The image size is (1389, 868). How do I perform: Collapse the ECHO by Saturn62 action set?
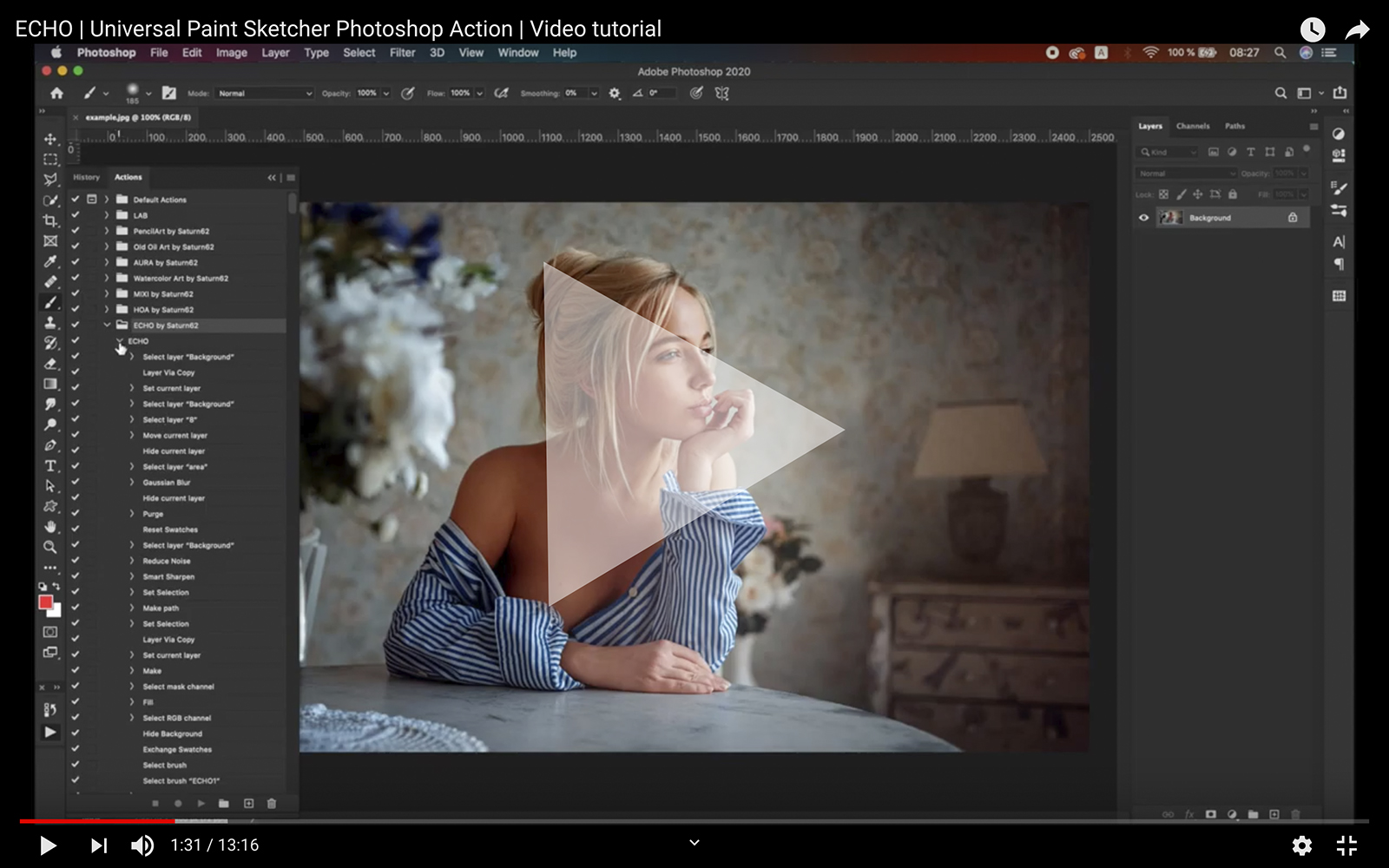click(x=107, y=325)
